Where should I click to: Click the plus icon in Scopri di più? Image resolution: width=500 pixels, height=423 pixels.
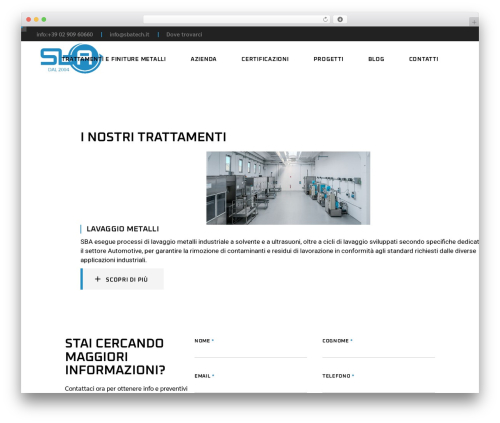[x=98, y=279]
